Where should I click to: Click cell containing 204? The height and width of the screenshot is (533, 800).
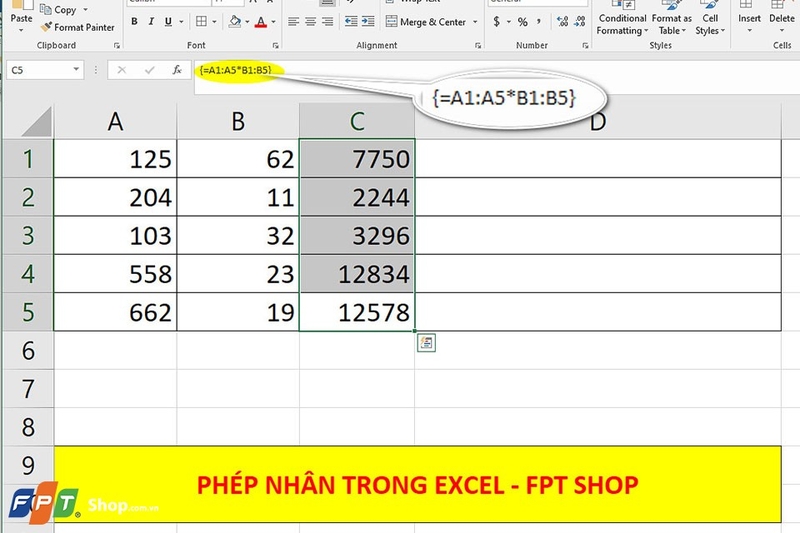tap(115, 197)
